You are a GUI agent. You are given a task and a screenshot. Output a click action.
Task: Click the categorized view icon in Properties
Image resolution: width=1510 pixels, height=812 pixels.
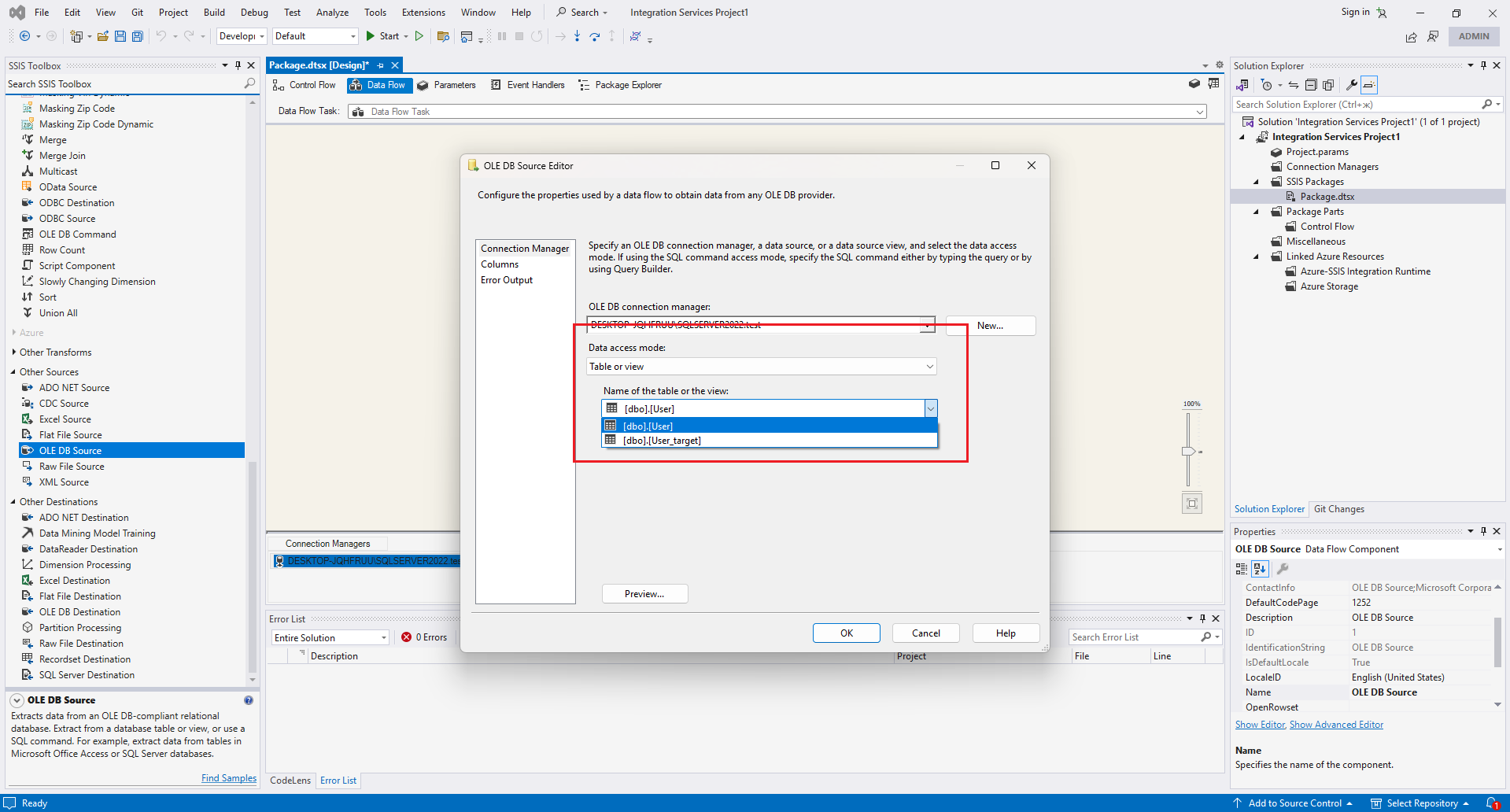tap(1242, 569)
